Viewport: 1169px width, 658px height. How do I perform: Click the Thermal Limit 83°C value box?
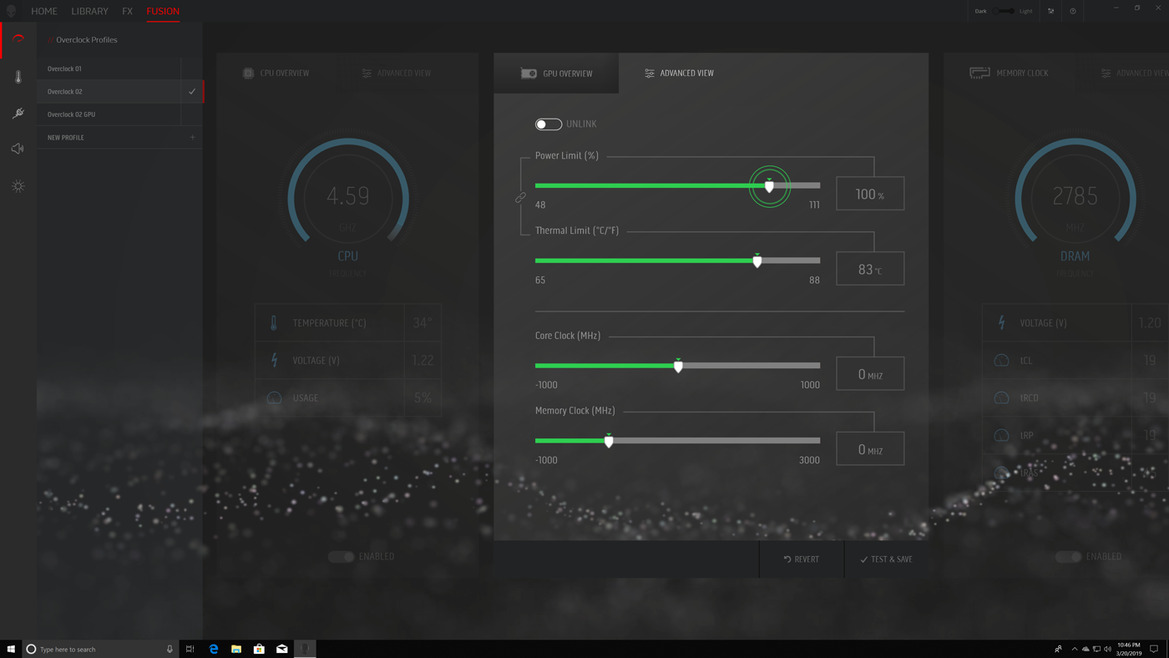[x=870, y=269]
